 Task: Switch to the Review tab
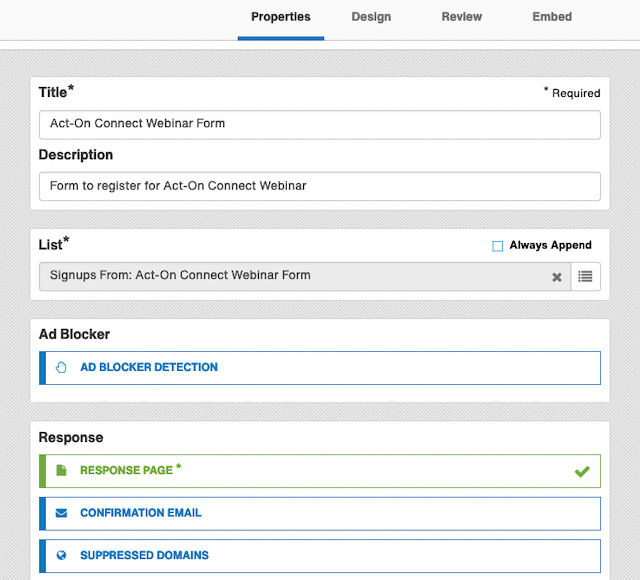click(462, 17)
